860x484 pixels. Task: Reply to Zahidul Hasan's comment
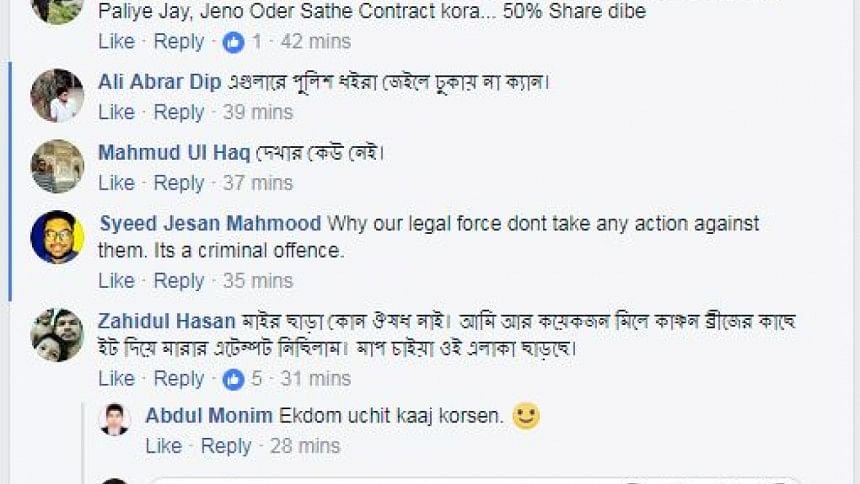point(179,379)
